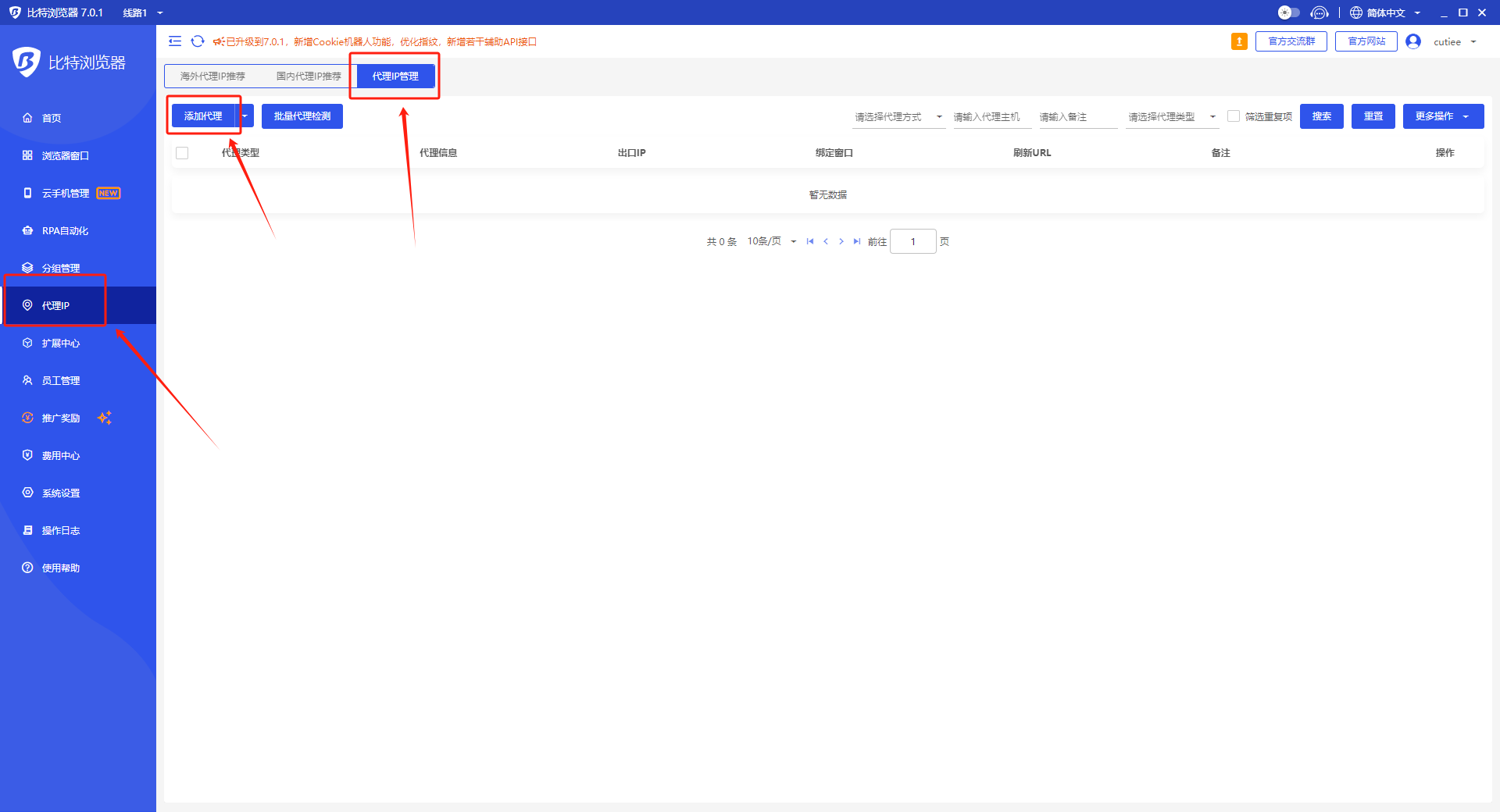Screen dimensions: 1500x812
Task: Click the user avatar icon
Action: pyautogui.click(x=1413, y=41)
